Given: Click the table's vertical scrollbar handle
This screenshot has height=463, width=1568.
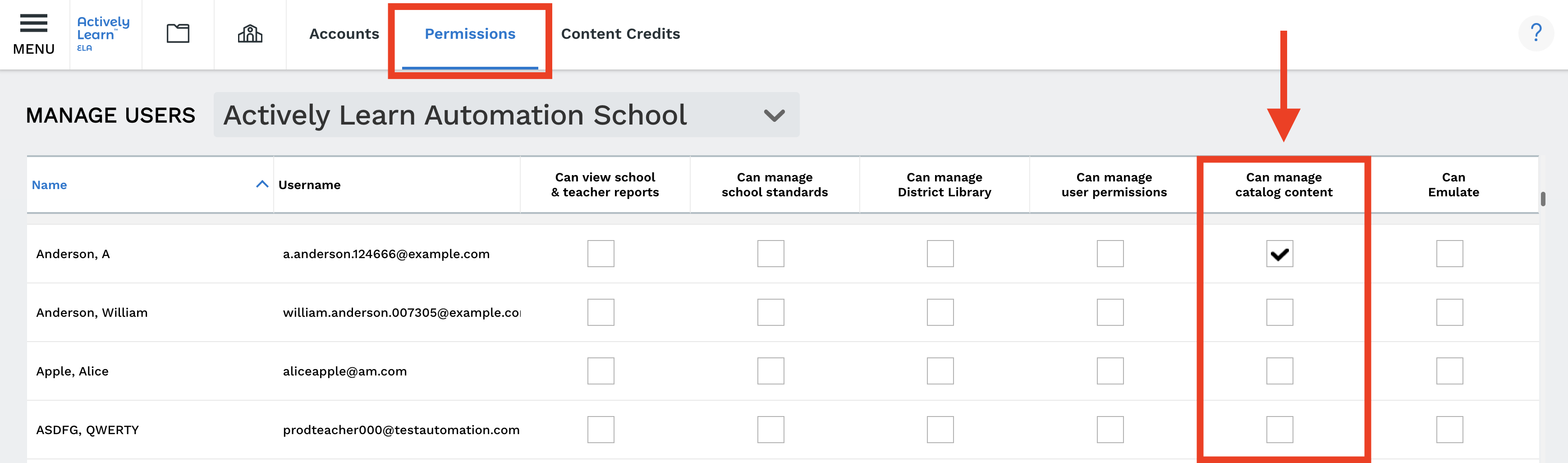Looking at the screenshot, I should coord(1543,199).
